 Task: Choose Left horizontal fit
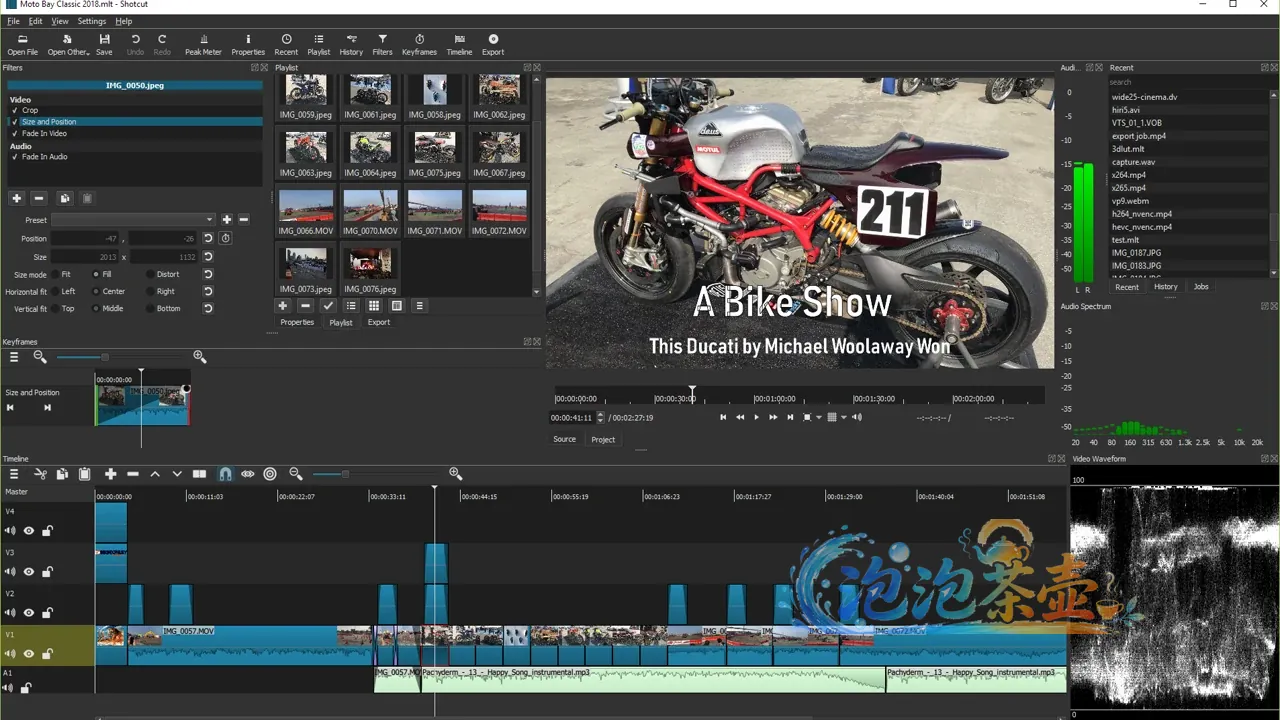[56, 291]
